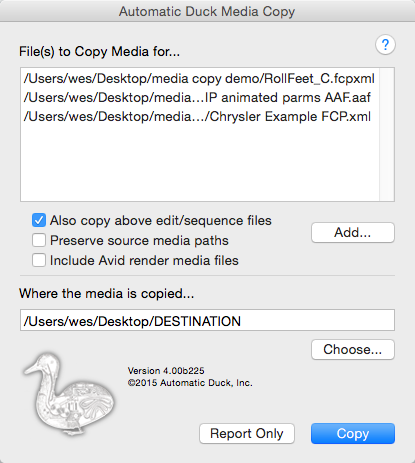Click the Version 4.00b225 text
This screenshot has height=463, width=415.
click(166, 371)
